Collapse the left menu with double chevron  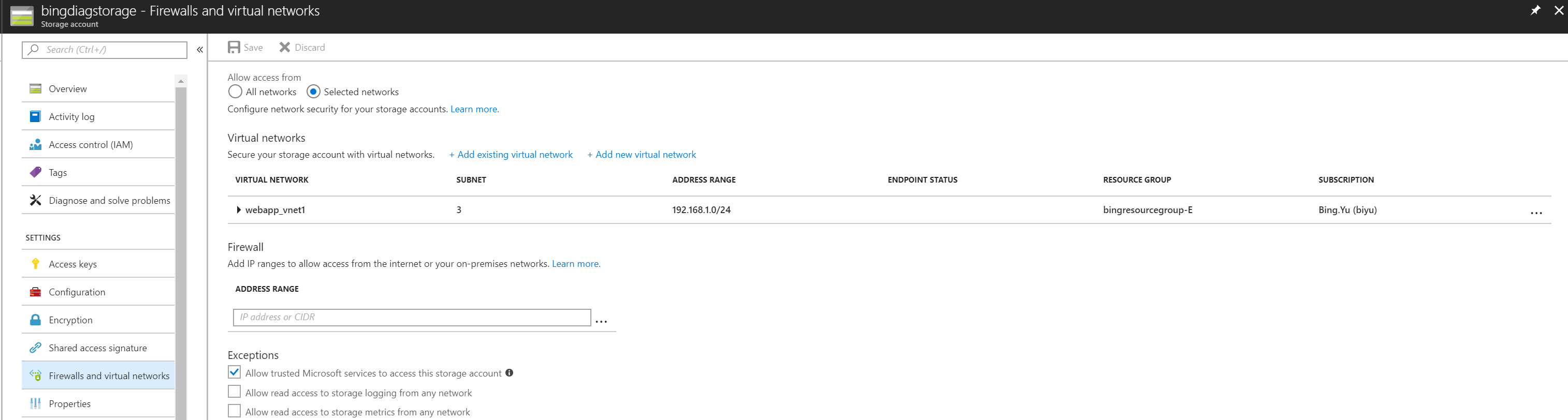click(200, 50)
